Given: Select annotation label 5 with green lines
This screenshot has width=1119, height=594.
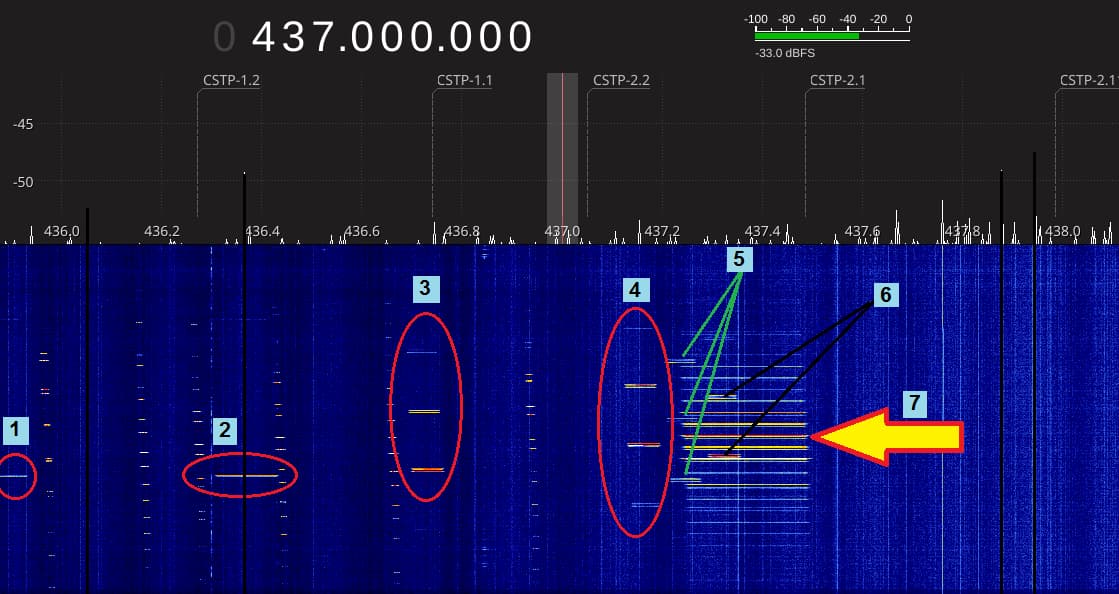Looking at the screenshot, I should click(739, 259).
